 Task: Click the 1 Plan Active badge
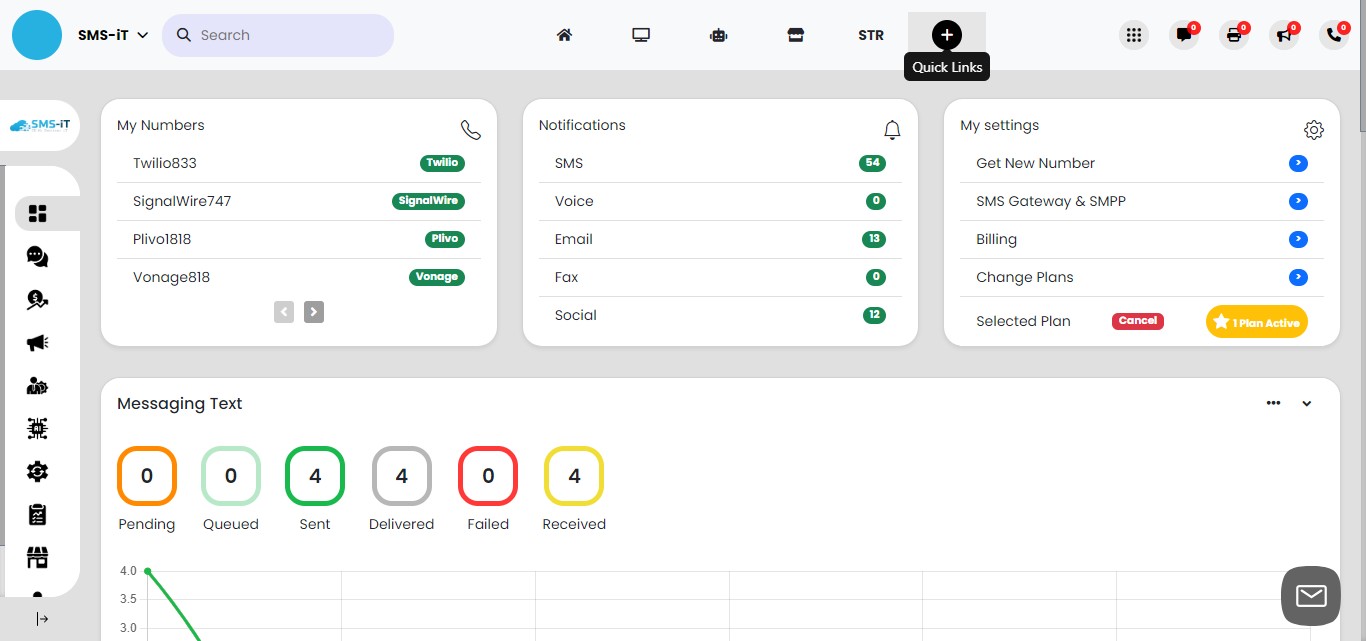(x=1257, y=322)
